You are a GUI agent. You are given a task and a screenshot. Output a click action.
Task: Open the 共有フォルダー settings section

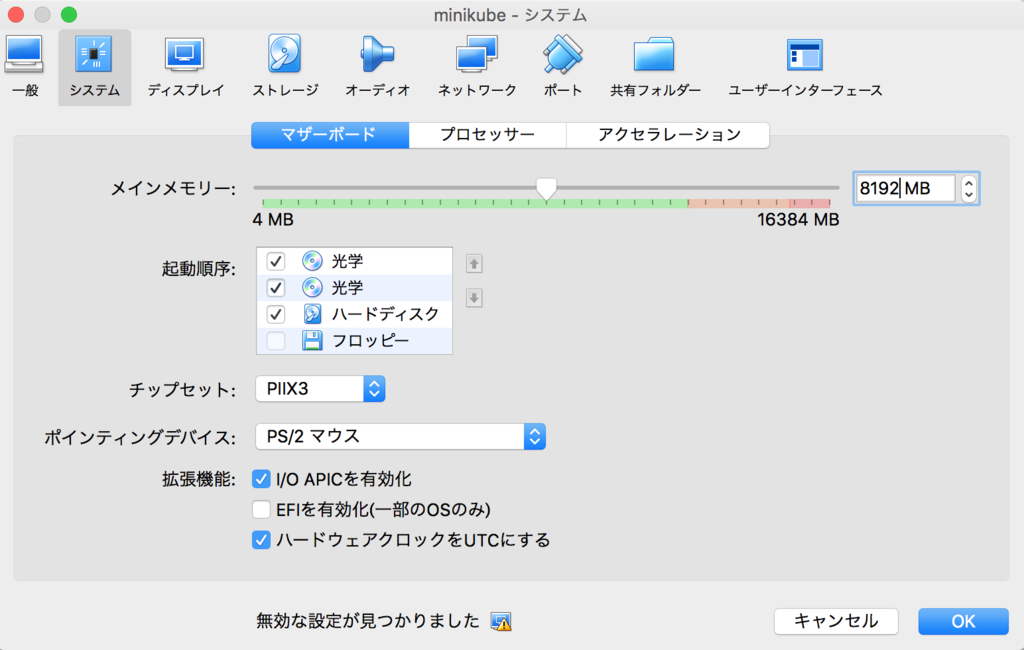coord(655,65)
